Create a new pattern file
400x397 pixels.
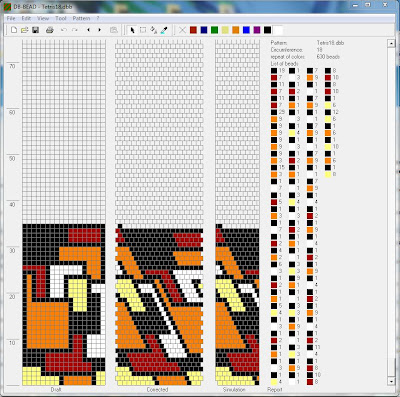[x=14, y=30]
